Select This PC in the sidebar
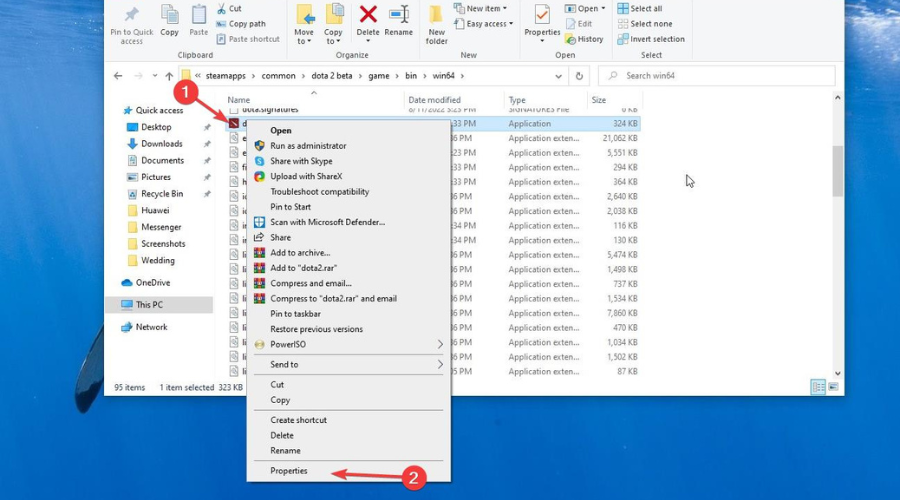Screen dimensions: 900x500 click(x=149, y=305)
